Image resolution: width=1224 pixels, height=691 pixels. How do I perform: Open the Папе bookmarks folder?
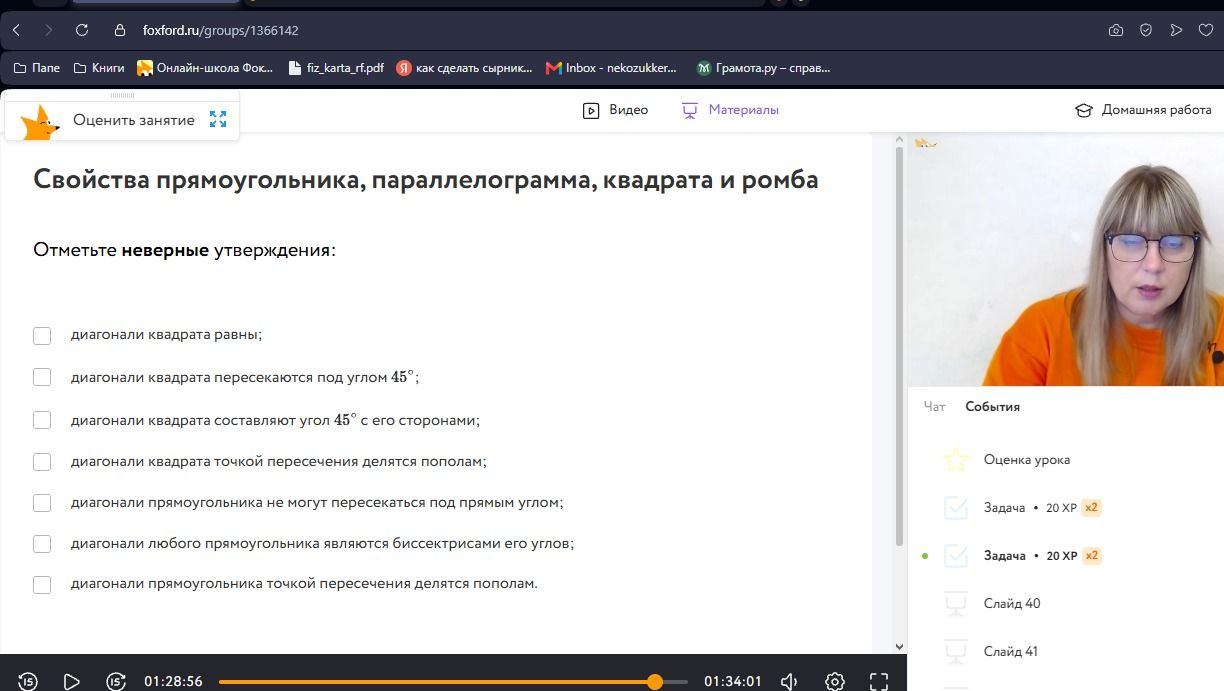[36, 68]
